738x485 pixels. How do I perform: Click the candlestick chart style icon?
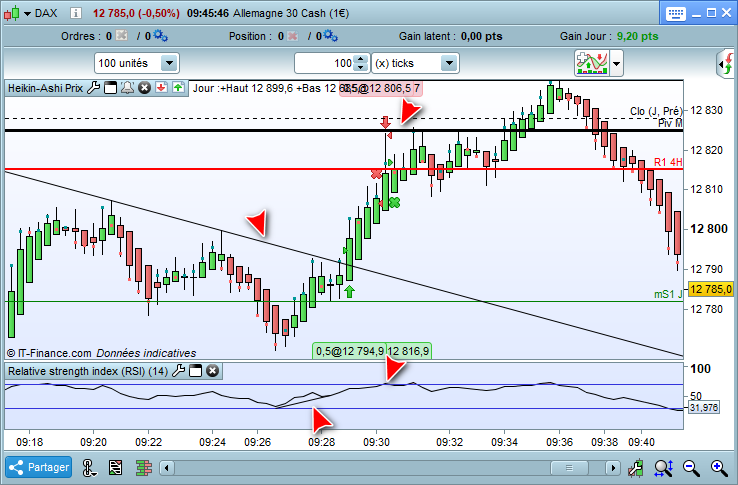[x=12, y=13]
